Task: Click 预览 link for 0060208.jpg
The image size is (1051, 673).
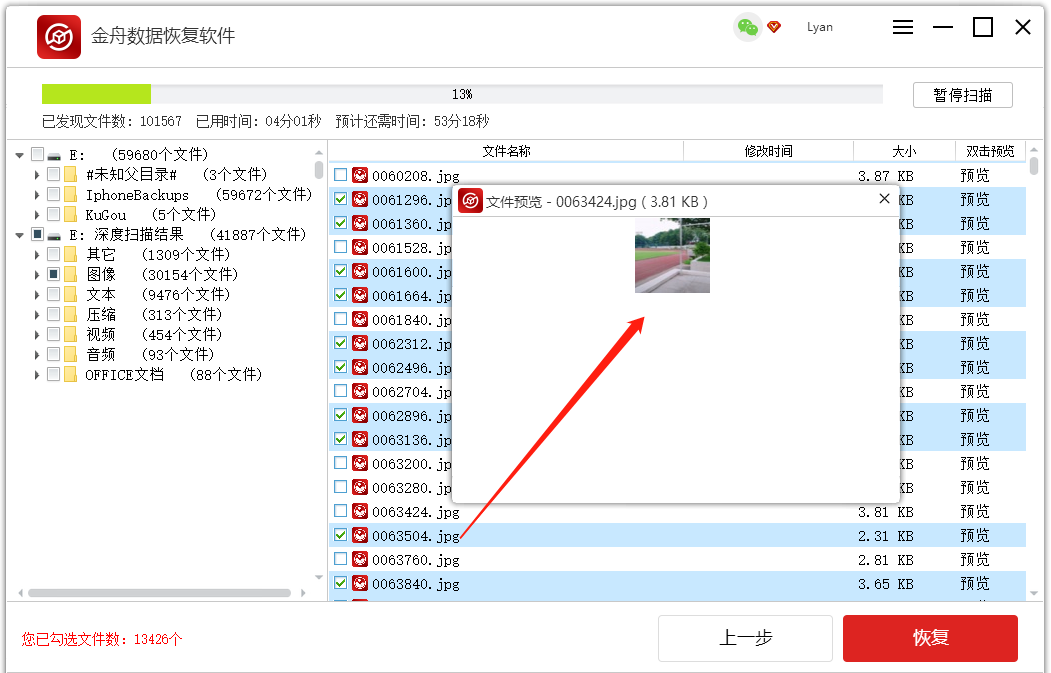Action: point(975,176)
